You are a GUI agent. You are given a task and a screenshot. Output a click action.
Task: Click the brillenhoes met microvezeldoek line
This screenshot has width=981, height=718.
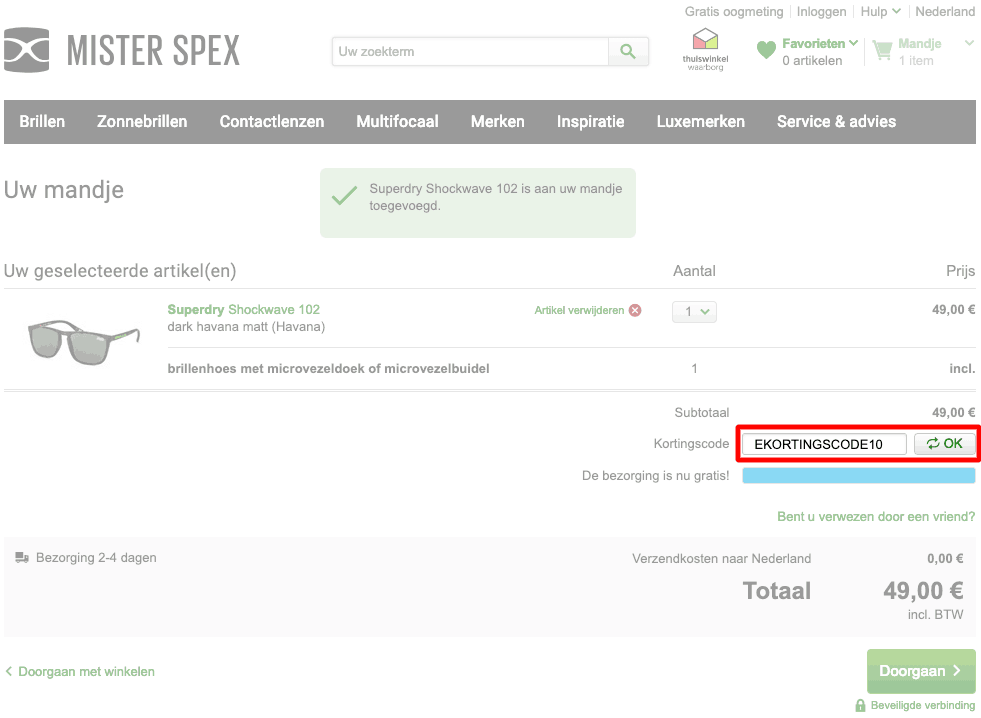328,368
